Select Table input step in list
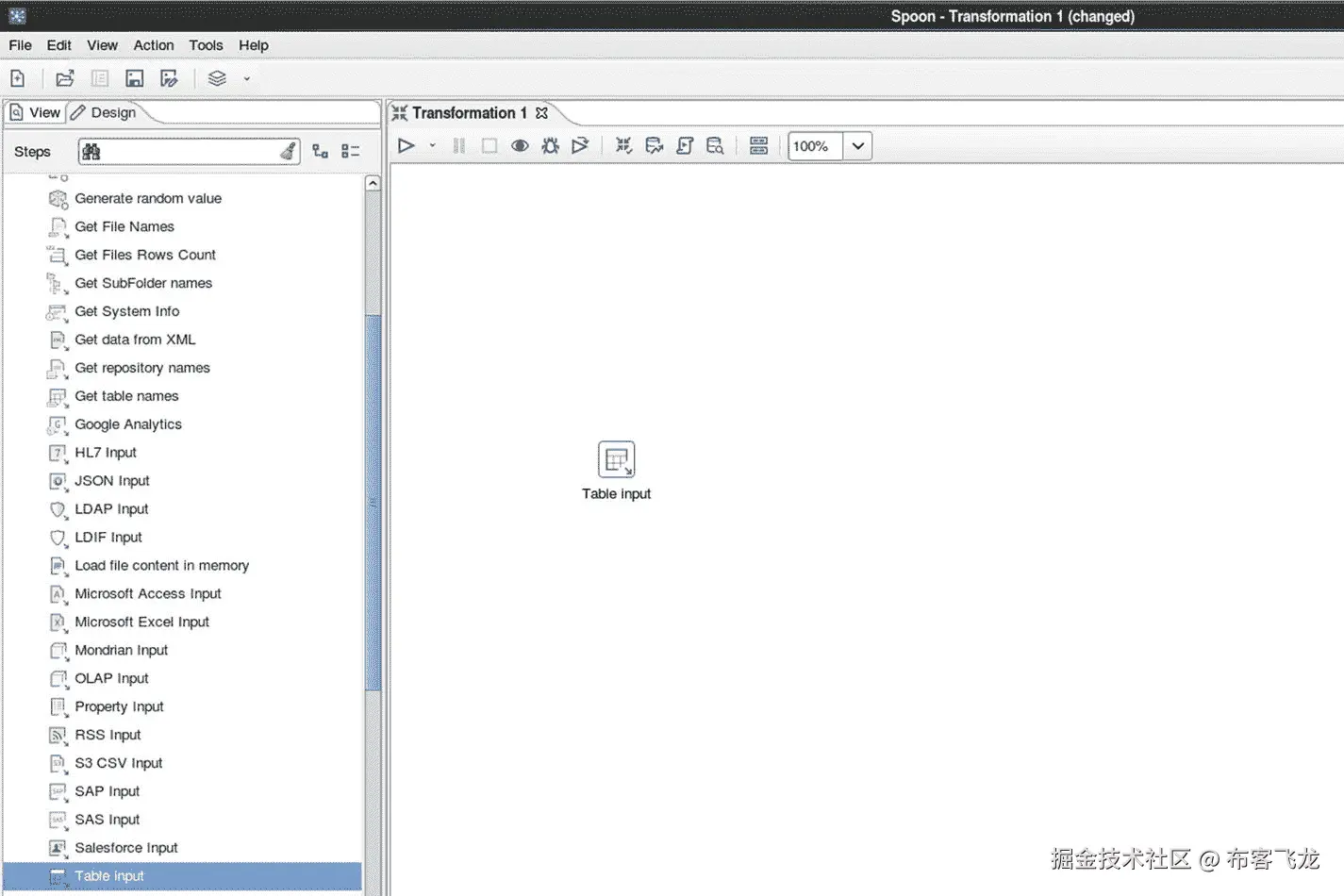The width and height of the screenshot is (1344, 896). tap(182, 877)
